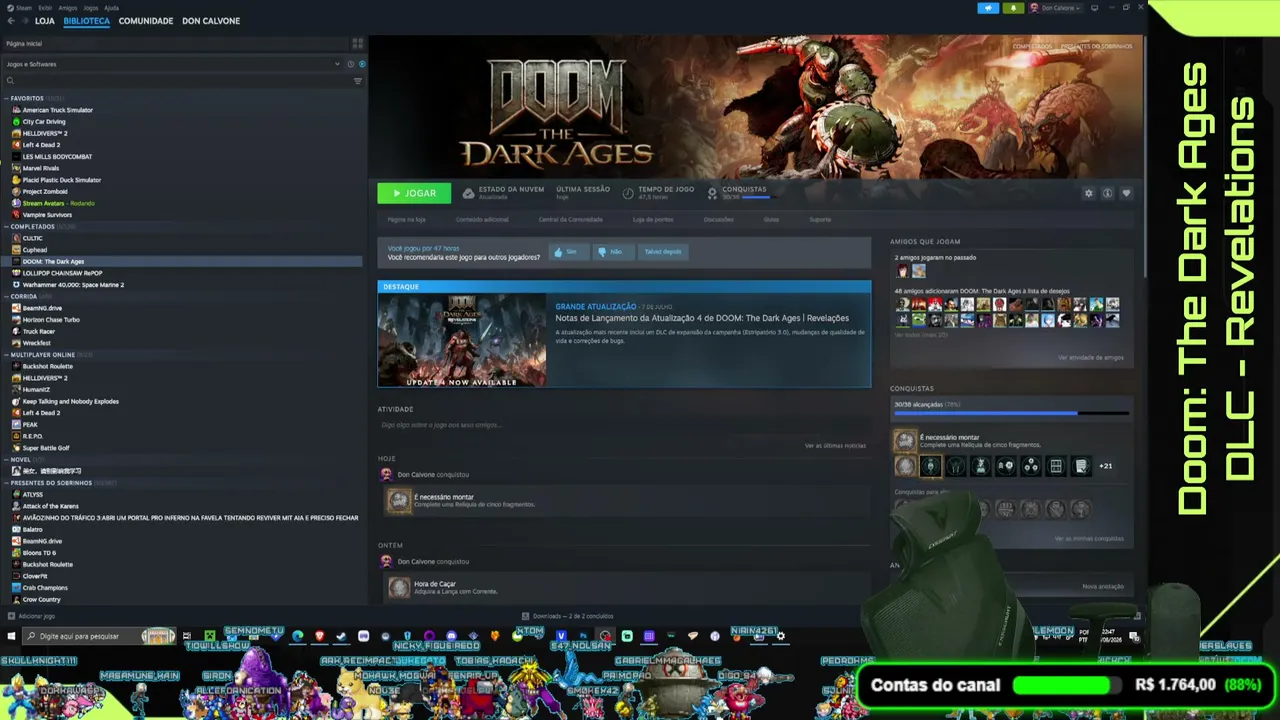Select American Truck Simulator in library
This screenshot has width=1280, height=720.
coord(58,110)
